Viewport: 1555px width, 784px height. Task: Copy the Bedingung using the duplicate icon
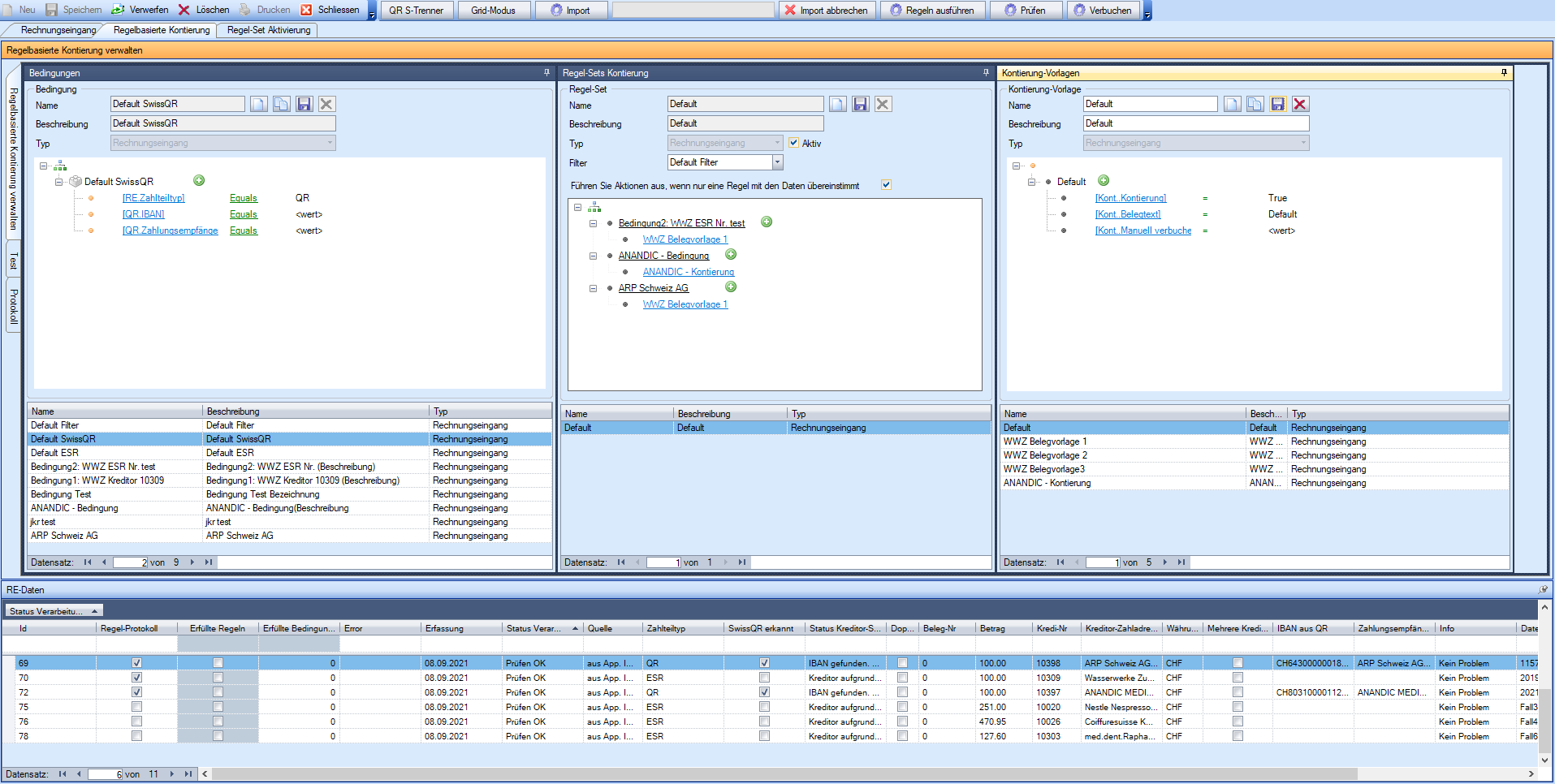pos(281,104)
